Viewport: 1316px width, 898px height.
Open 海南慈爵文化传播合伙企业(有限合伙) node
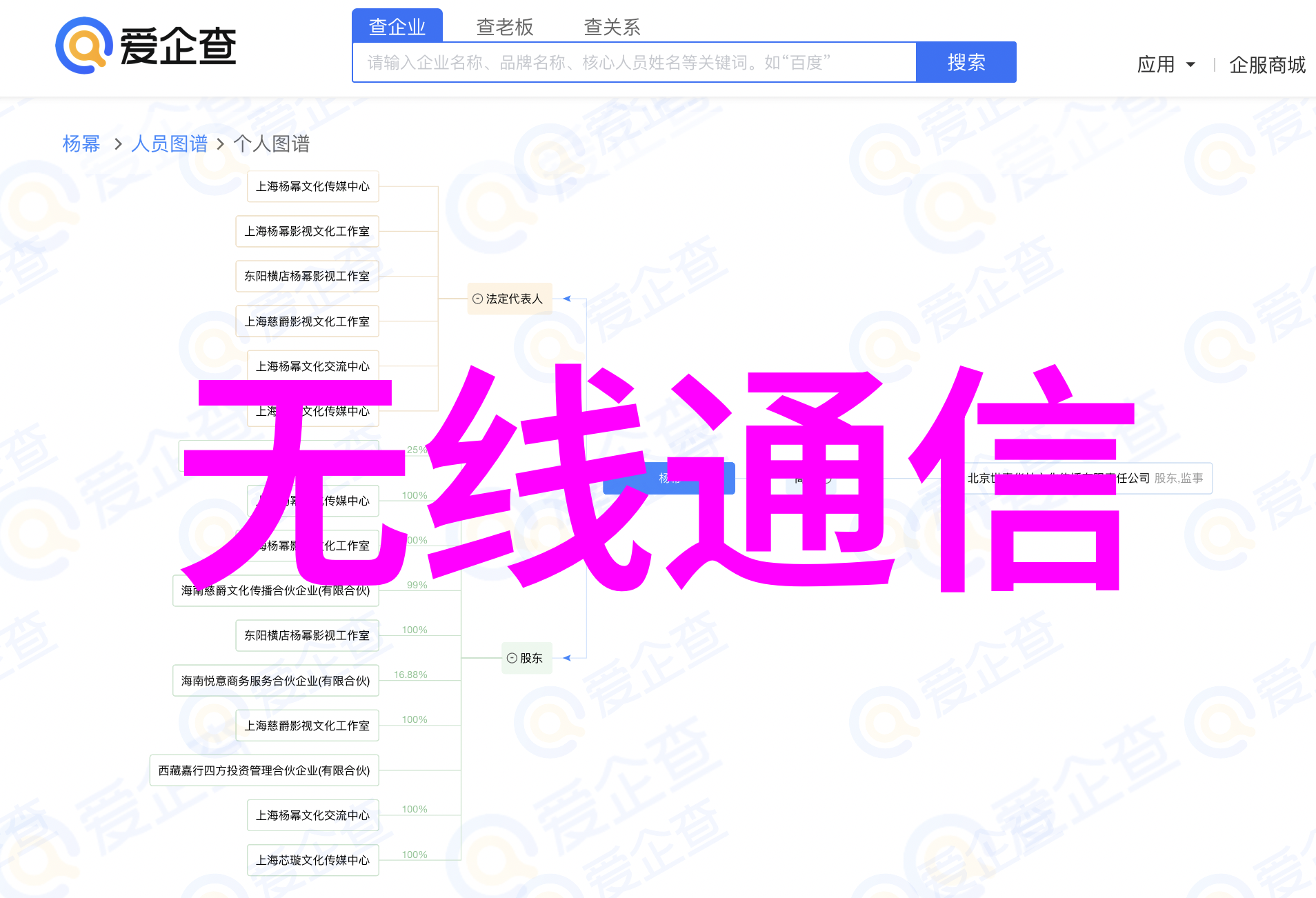coord(276,590)
